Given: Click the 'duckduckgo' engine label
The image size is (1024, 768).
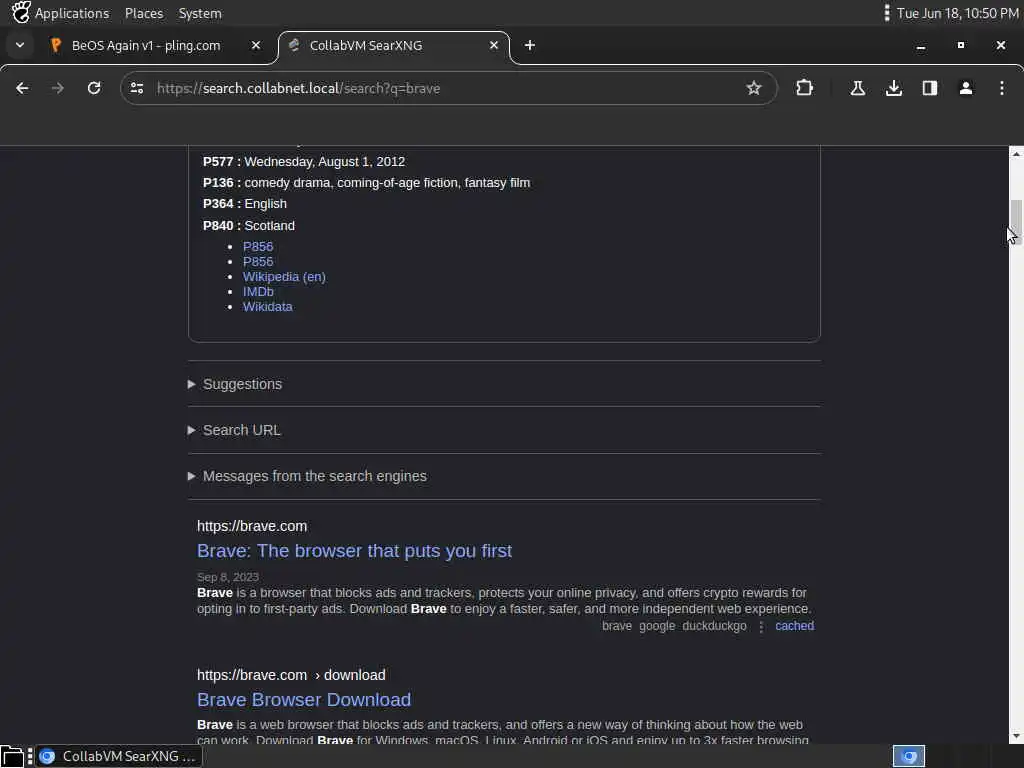Looking at the screenshot, I should pyautogui.click(x=714, y=626).
